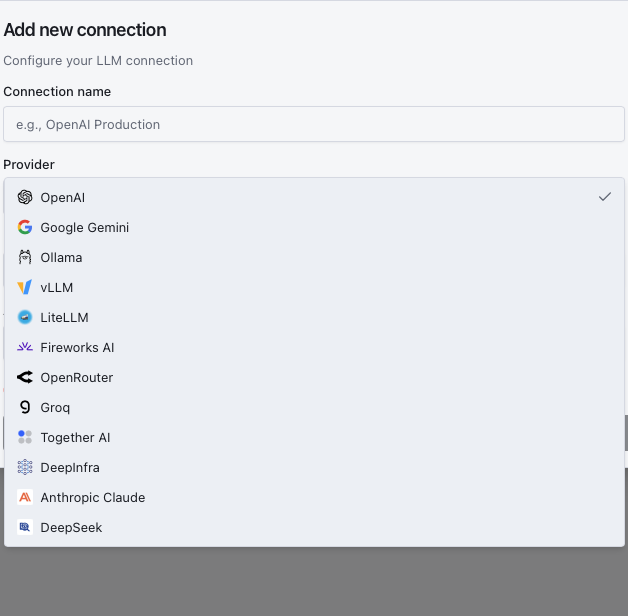Click the DeepInfra logo icon
The height and width of the screenshot is (616, 628).
[25, 467]
